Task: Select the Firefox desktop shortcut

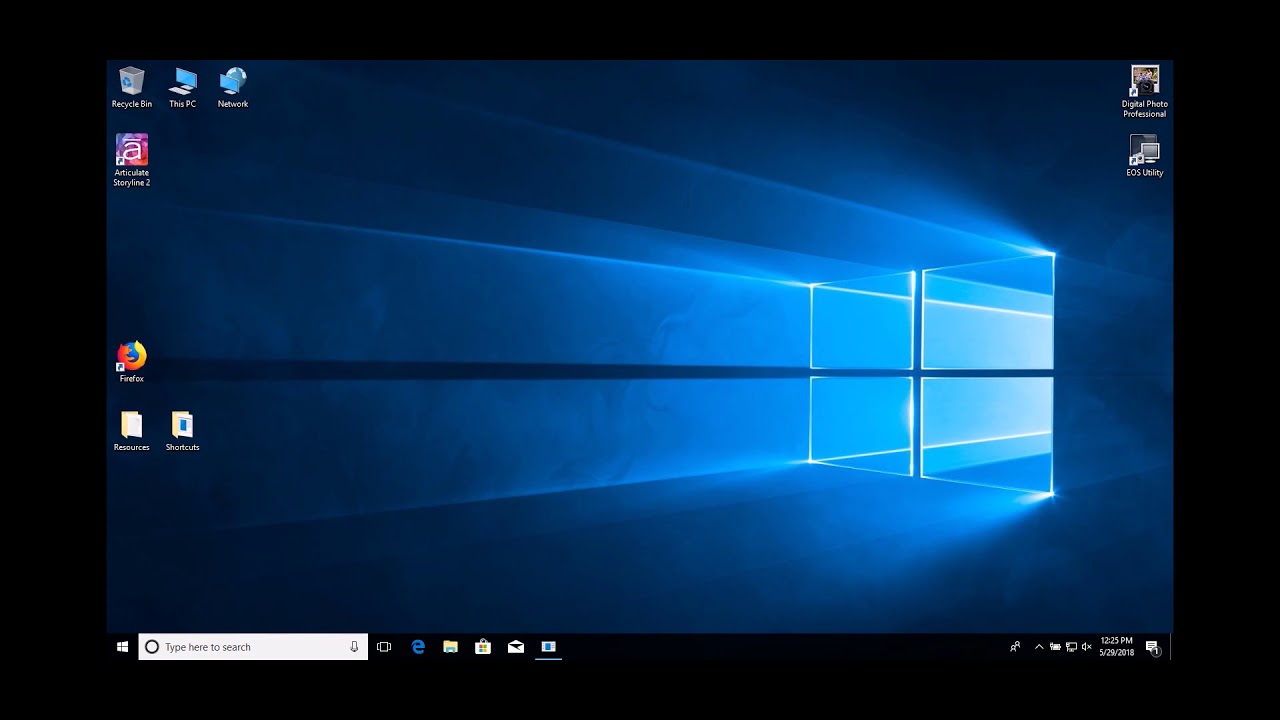Action: coord(132,362)
